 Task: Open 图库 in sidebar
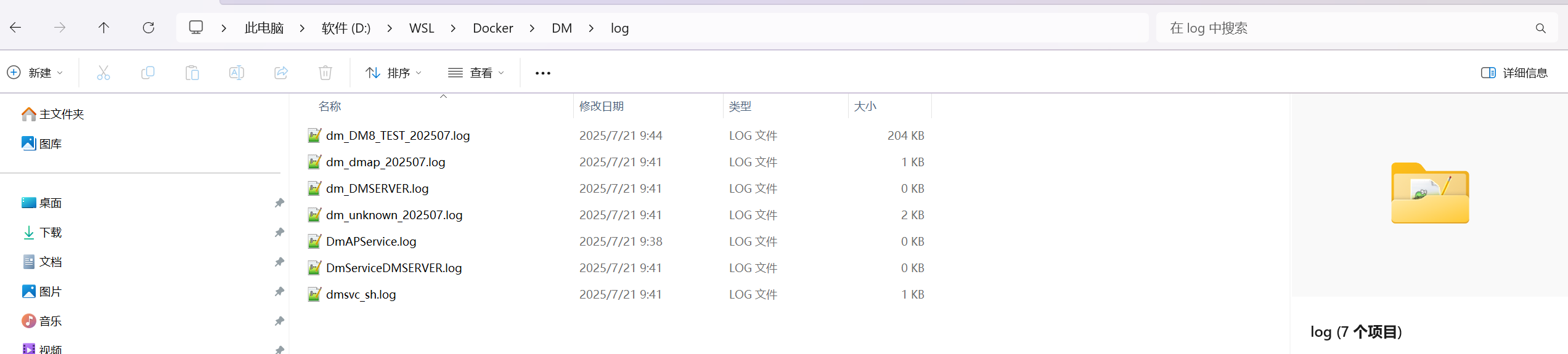tap(42, 143)
